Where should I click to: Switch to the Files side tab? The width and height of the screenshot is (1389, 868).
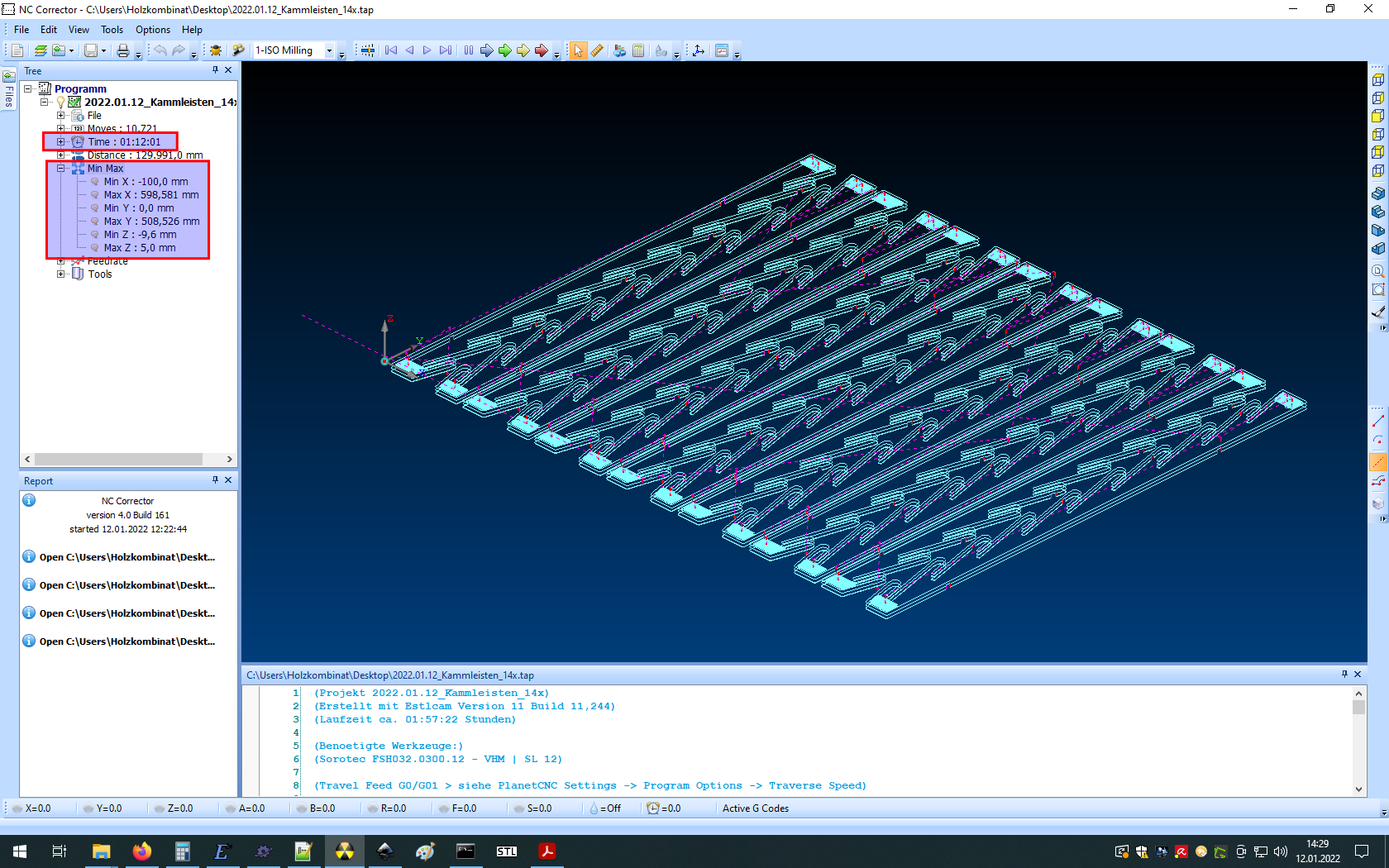[9, 89]
